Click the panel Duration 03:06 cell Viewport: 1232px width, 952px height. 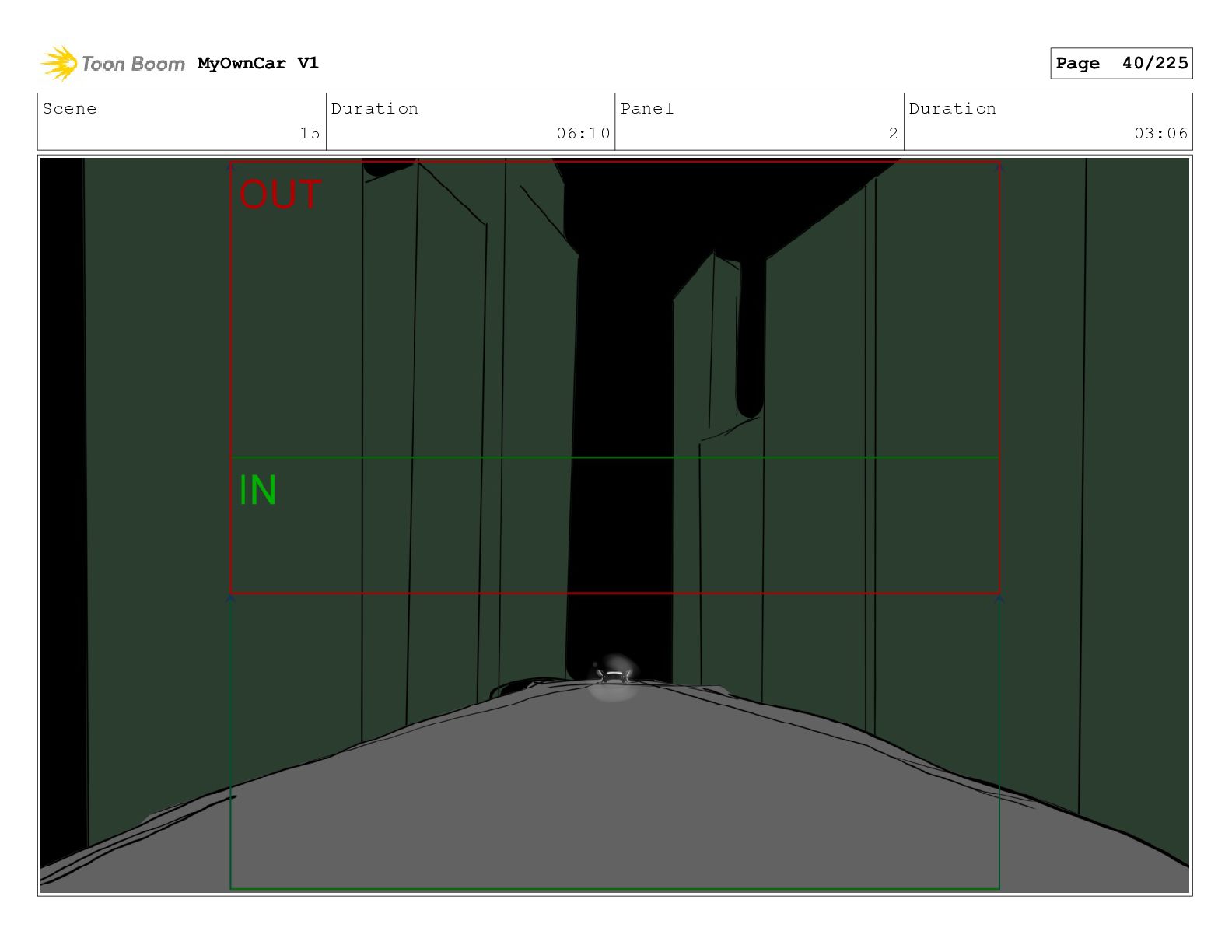tap(1048, 121)
